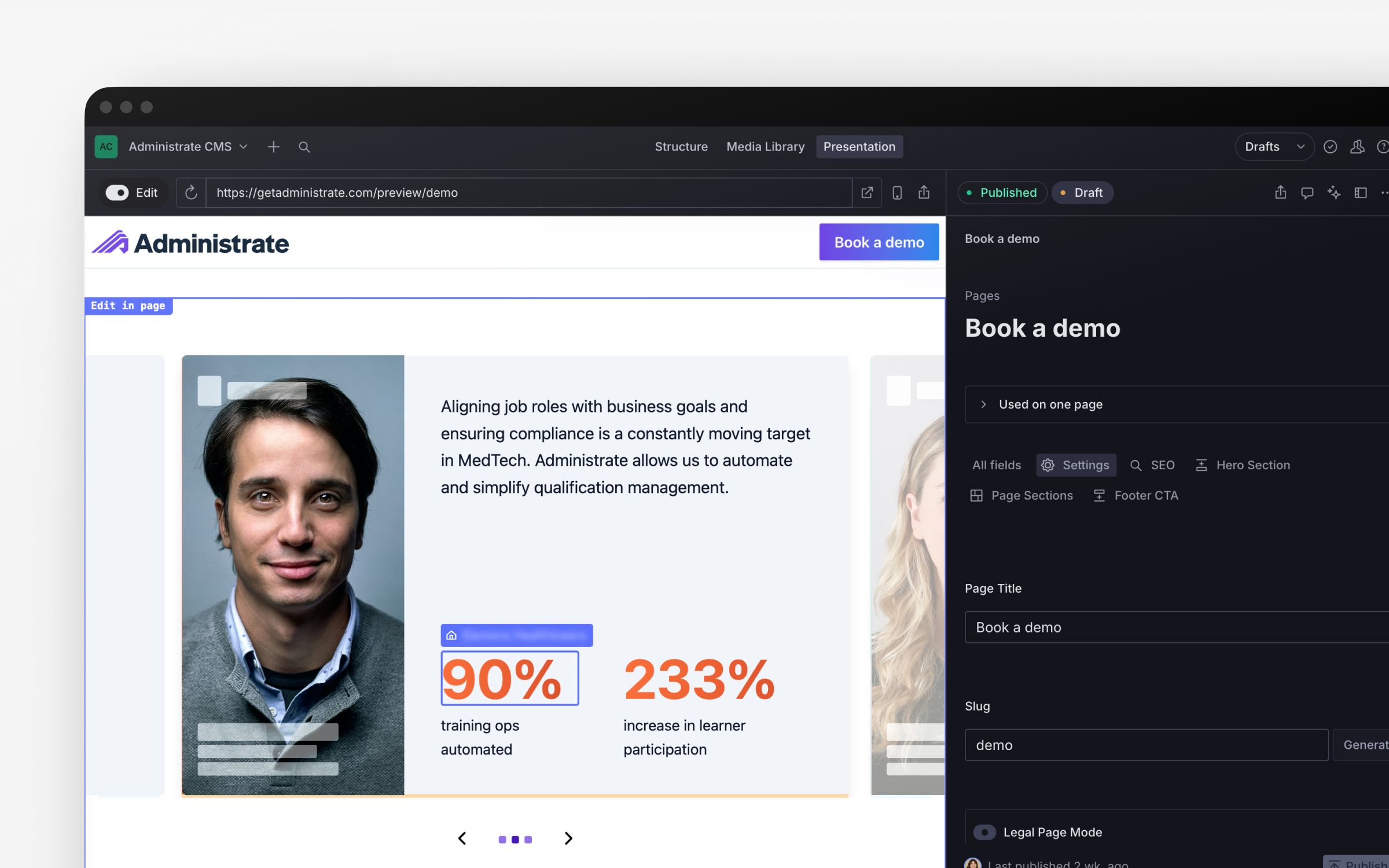Screen dimensions: 1389x868
Task: Open the comments speech bubble icon
Action: click(1307, 193)
